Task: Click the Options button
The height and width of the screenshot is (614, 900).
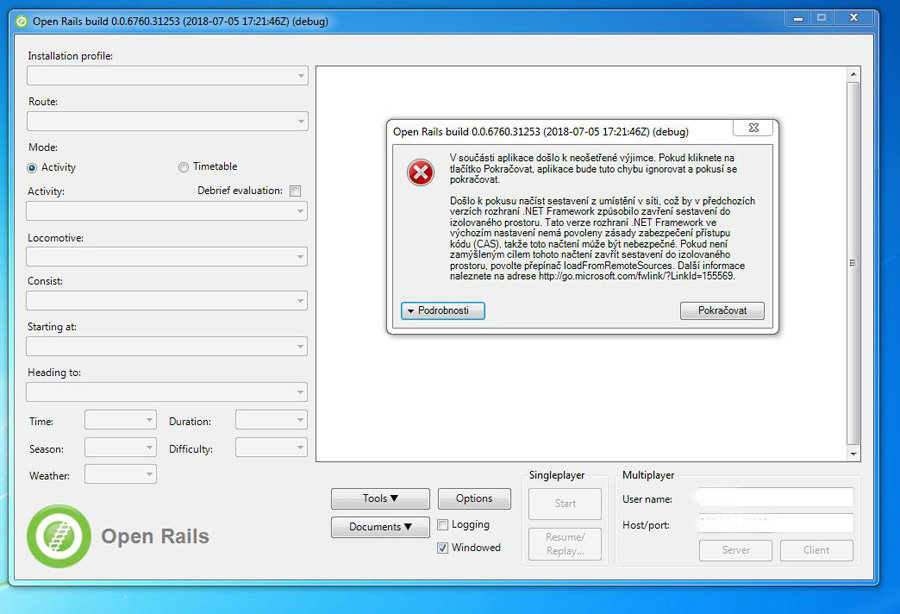Action: 474,498
